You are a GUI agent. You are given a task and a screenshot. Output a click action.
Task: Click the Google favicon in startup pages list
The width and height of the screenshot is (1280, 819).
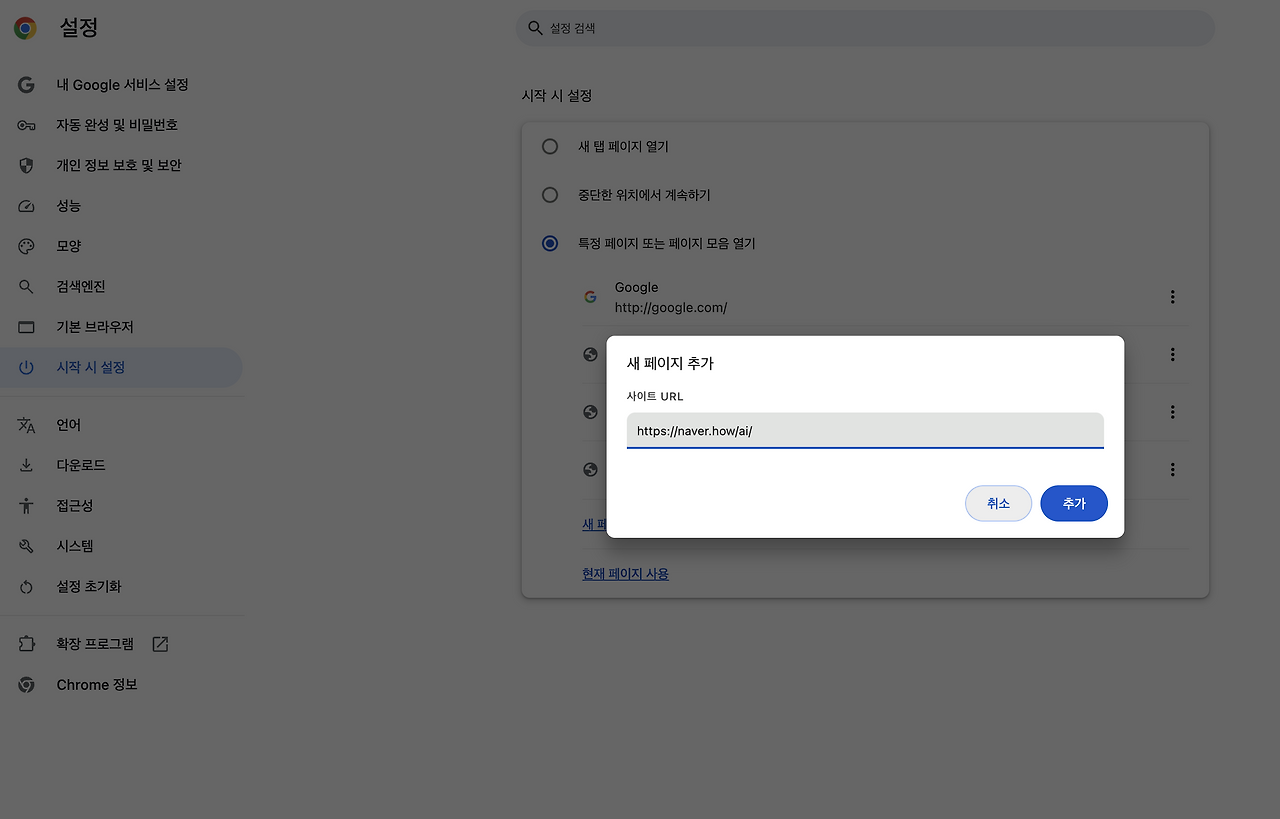(590, 297)
